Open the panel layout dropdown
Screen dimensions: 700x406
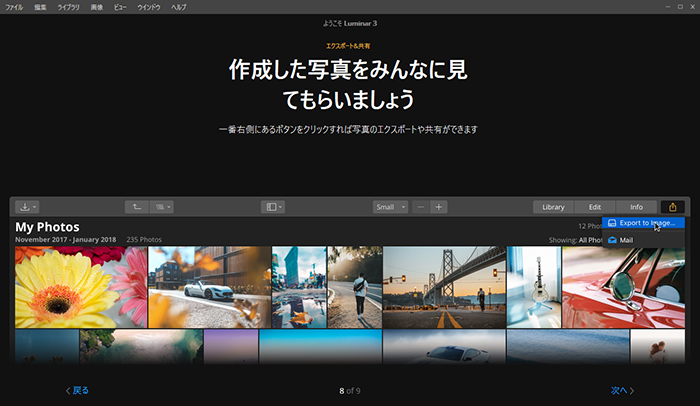pyautogui.click(x=273, y=207)
